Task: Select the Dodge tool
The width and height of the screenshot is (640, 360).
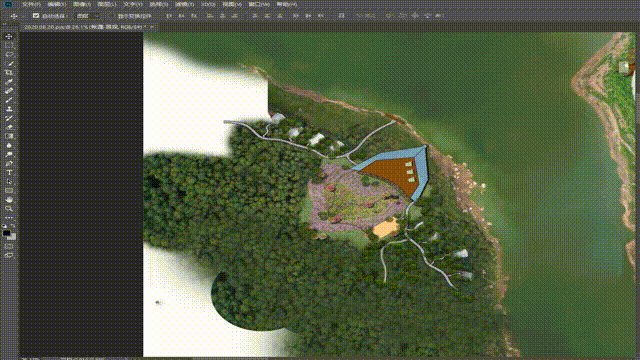Action: coord(9,154)
